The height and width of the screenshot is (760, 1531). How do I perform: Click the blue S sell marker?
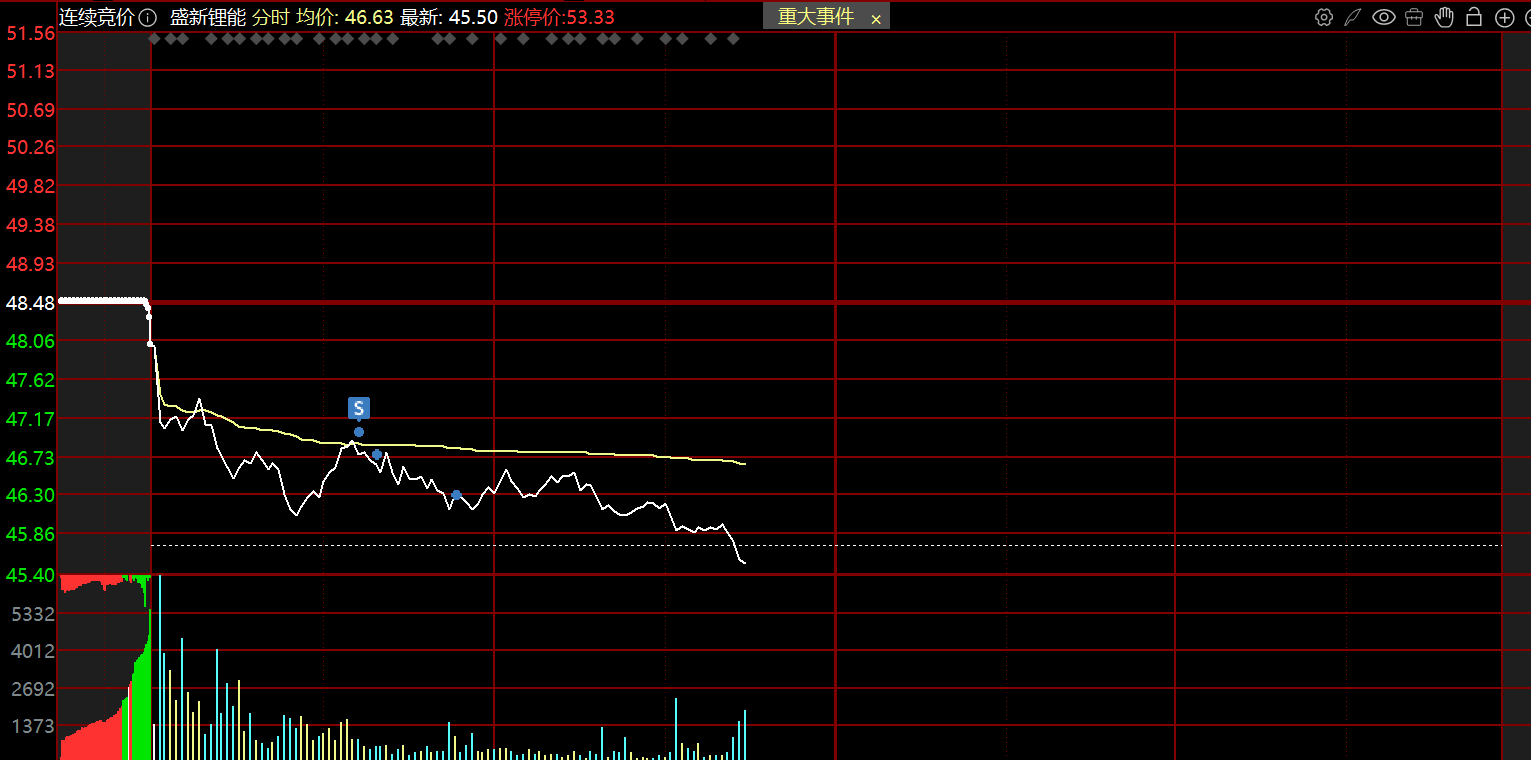pyautogui.click(x=359, y=408)
